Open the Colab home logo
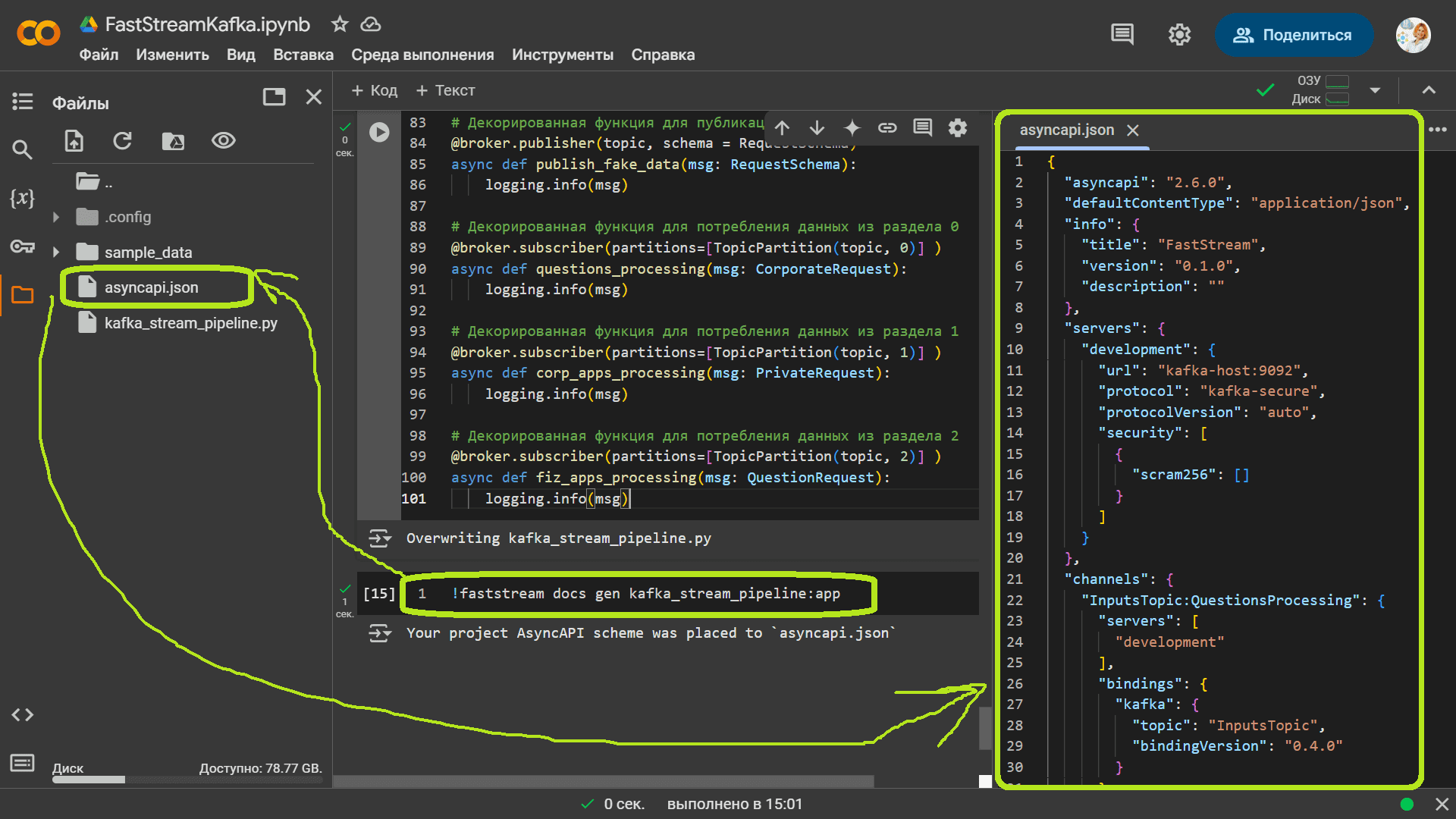1456x819 pixels. (38, 33)
